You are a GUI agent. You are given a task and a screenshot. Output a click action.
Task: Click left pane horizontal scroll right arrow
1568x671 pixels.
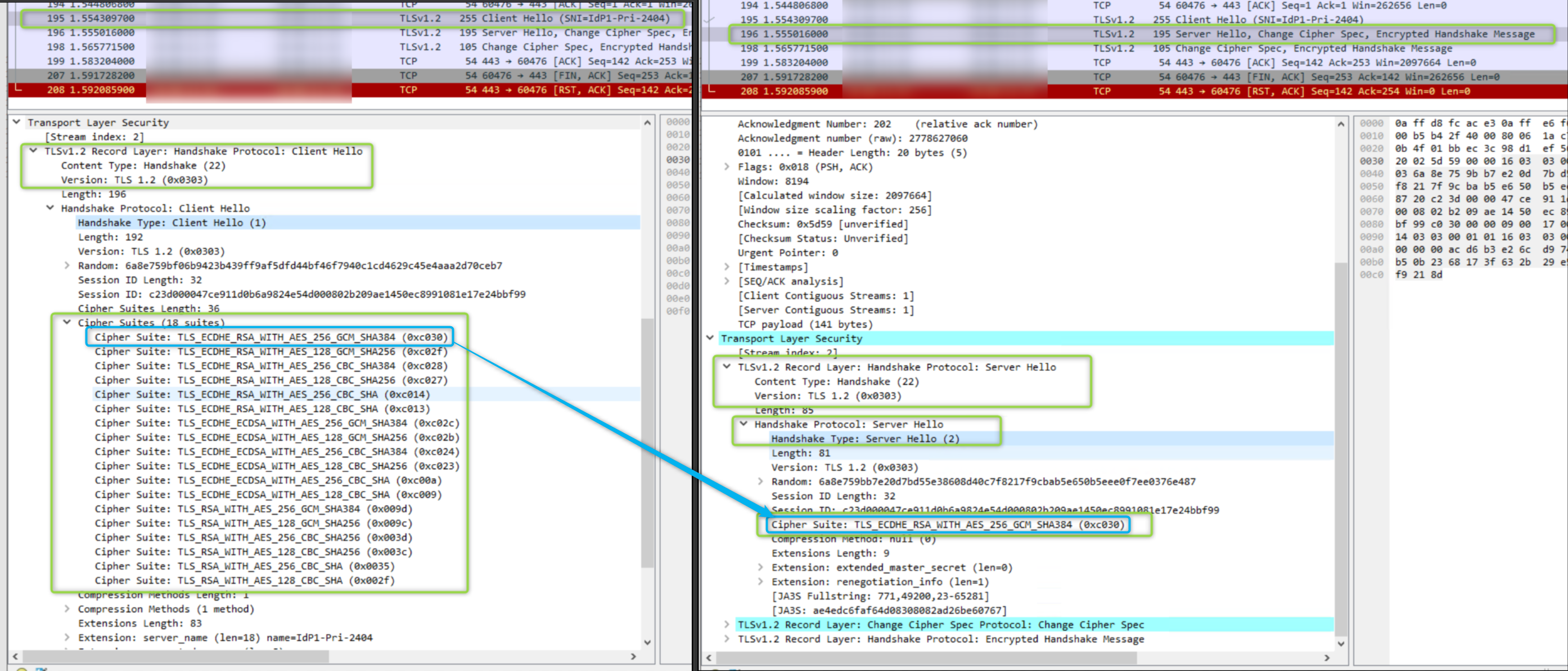click(634, 657)
